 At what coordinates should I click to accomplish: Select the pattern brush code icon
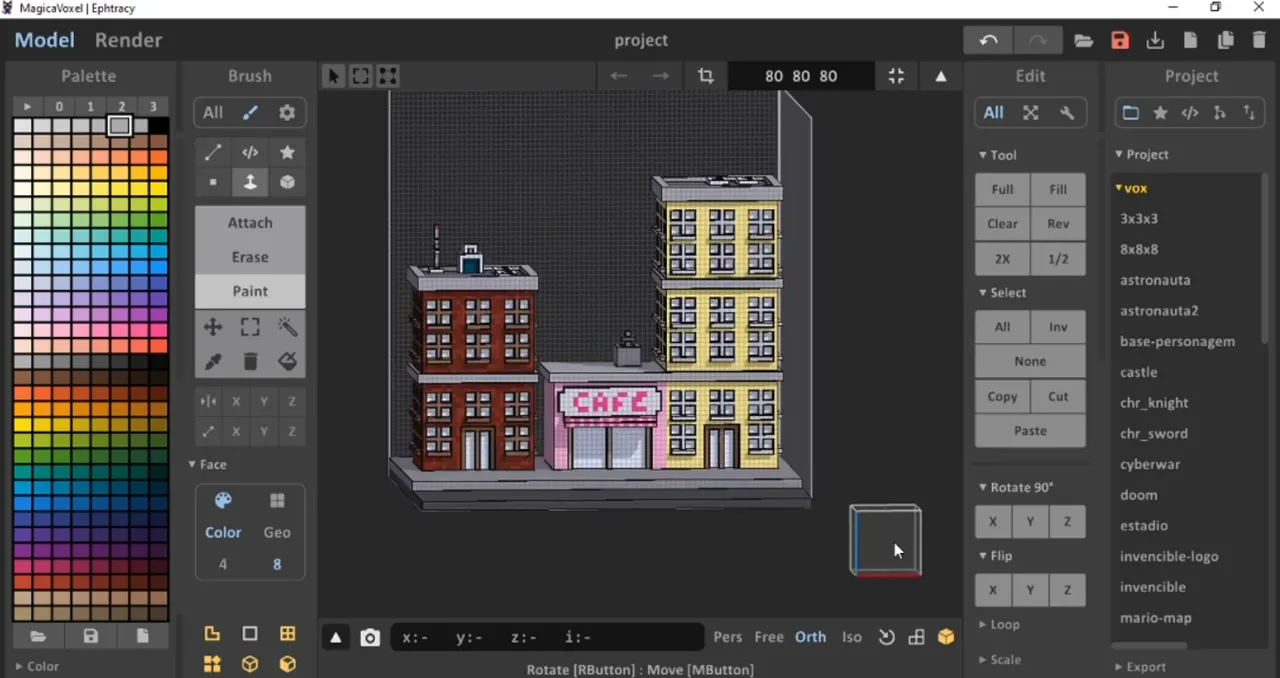point(250,152)
